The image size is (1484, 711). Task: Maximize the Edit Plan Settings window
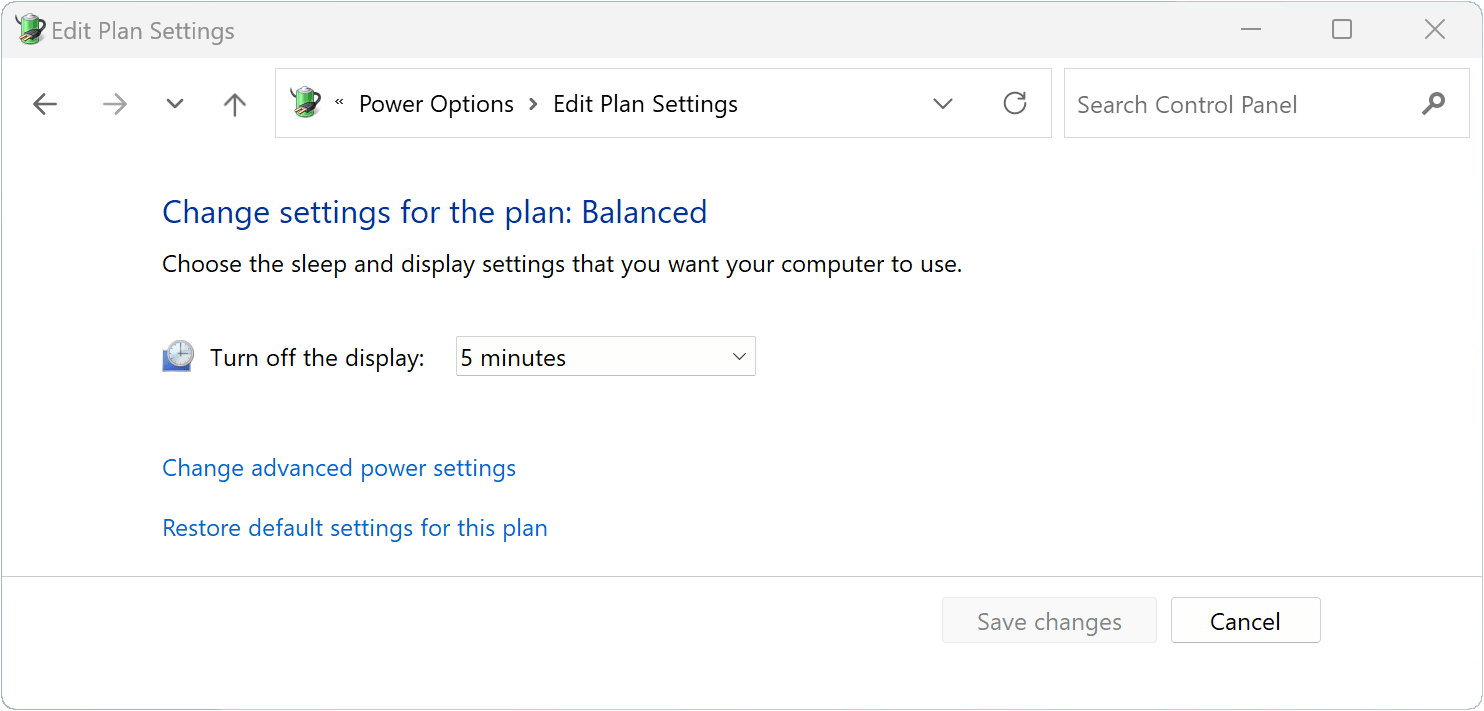(x=1342, y=30)
